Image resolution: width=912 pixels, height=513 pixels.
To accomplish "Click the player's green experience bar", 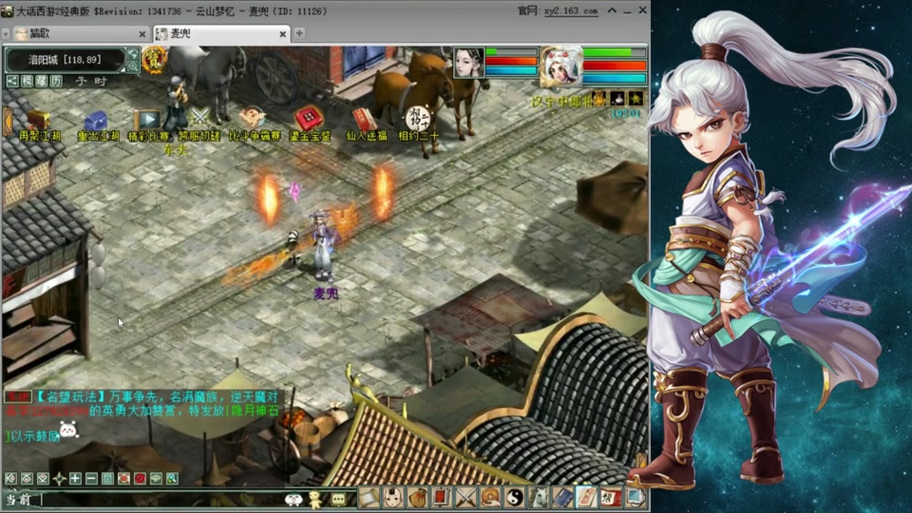I will point(614,52).
